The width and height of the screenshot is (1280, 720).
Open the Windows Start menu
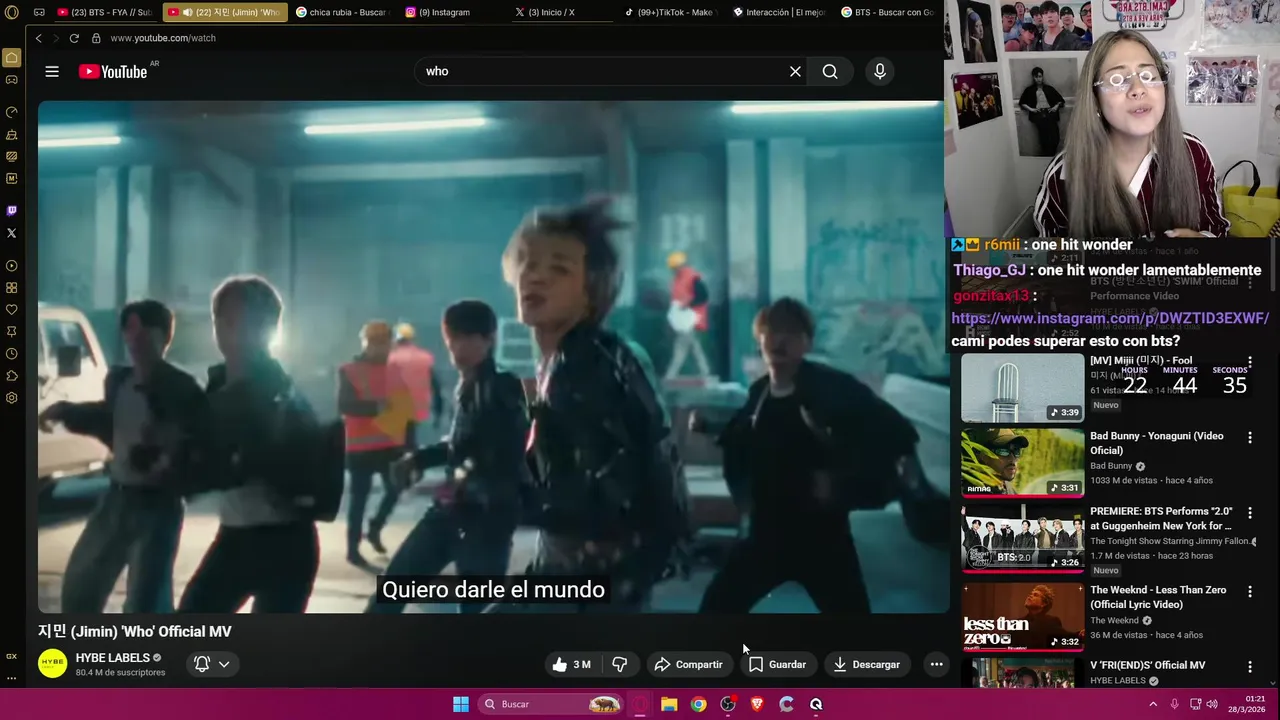tap(461, 704)
